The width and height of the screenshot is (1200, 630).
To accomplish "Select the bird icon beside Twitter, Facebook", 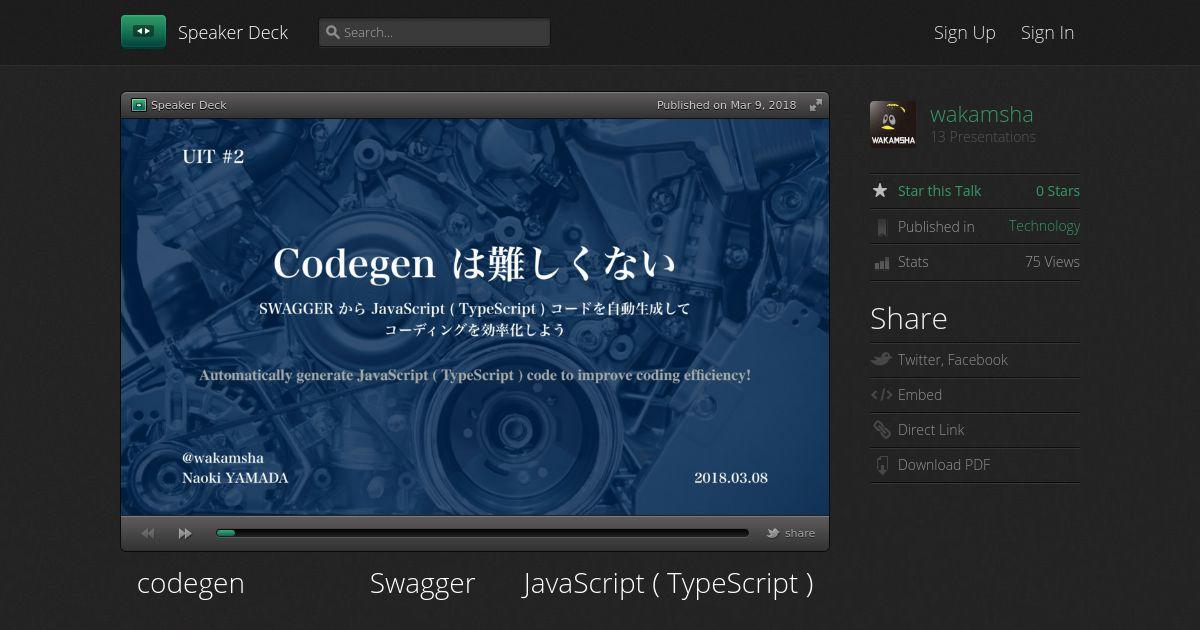I will pyautogui.click(x=880, y=359).
